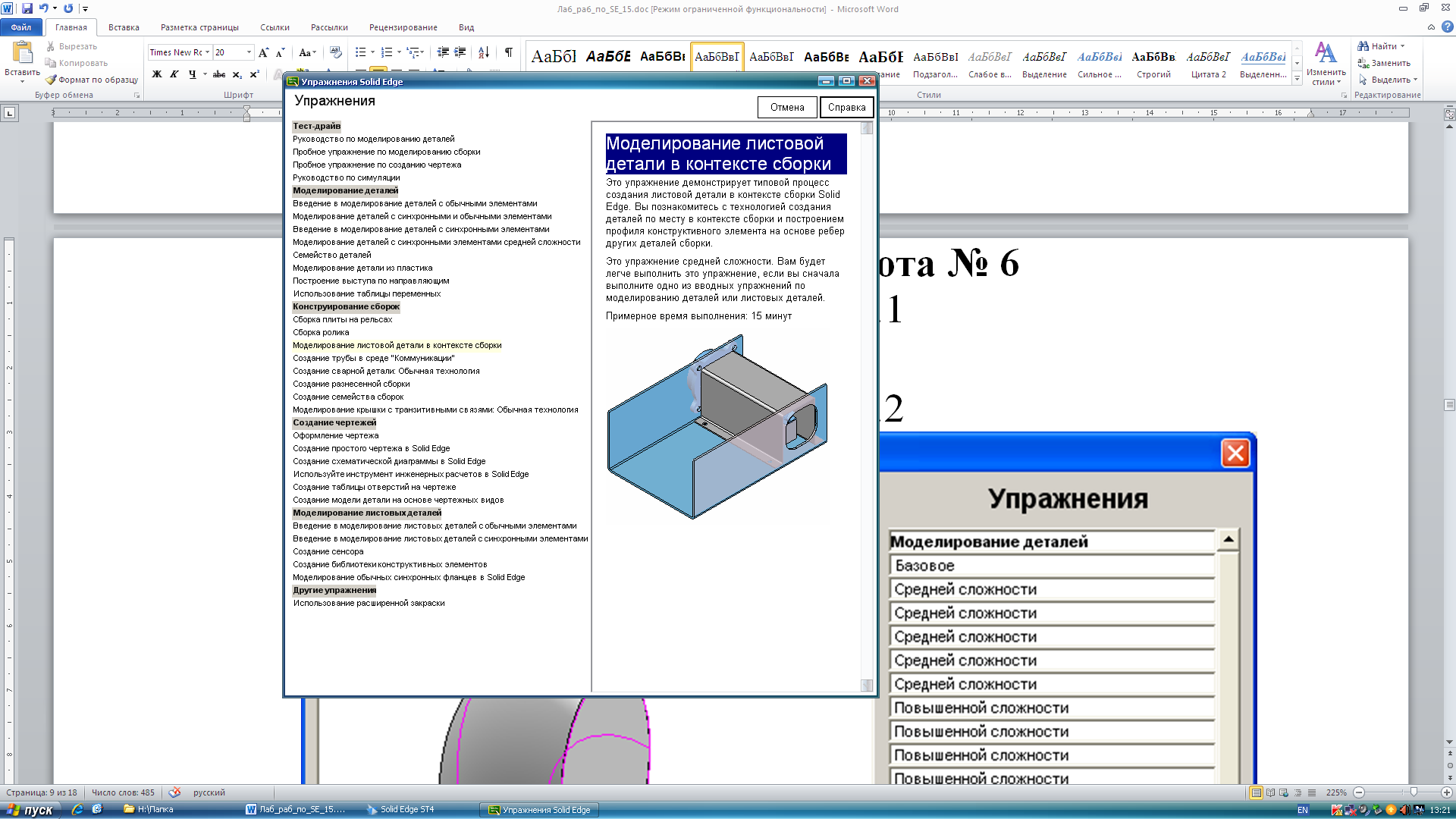The width and height of the screenshot is (1456, 819).
Task: Move the zoom slider handle
Action: click(x=1414, y=792)
